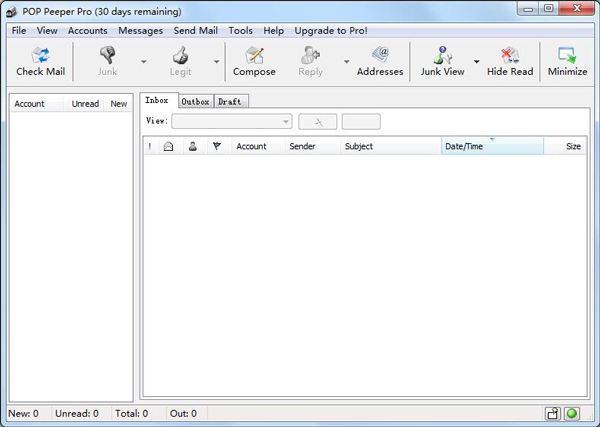Click the button with the pin icon beside View
Screen dimensions: 600x427
coord(318,122)
